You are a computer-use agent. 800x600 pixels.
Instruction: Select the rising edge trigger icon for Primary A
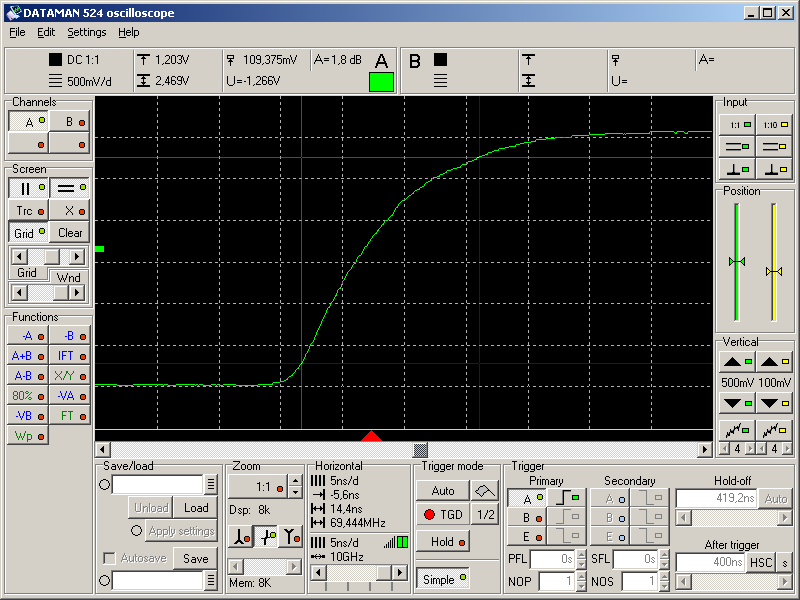567,498
